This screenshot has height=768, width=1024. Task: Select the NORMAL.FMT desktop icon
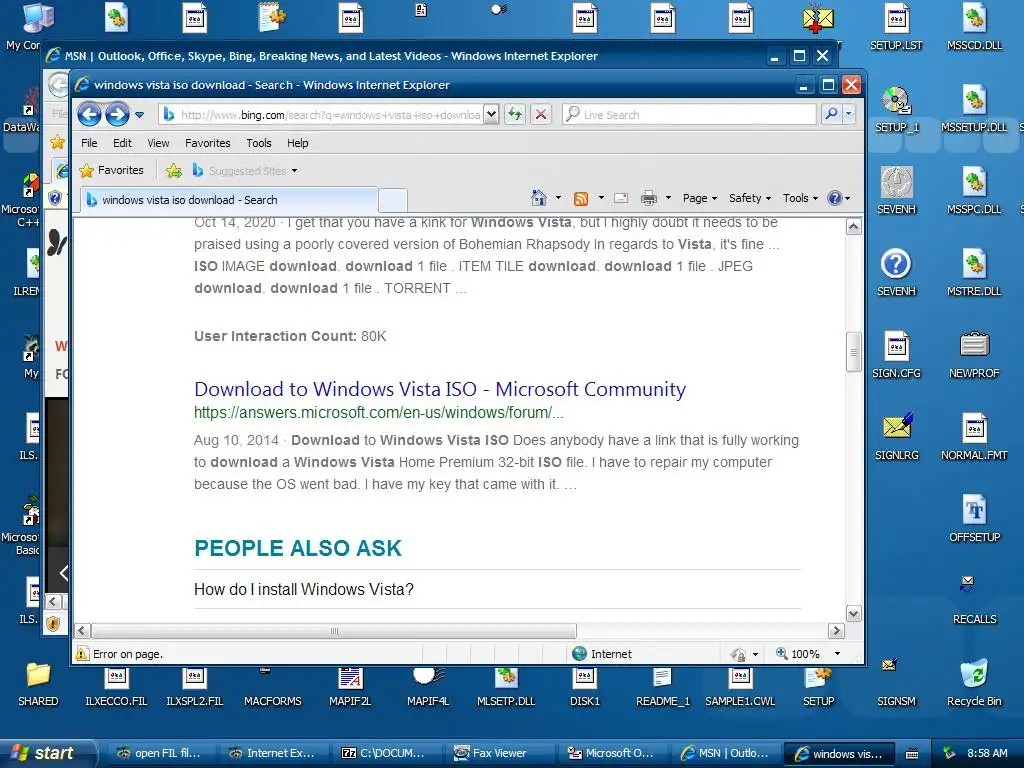coord(974,437)
